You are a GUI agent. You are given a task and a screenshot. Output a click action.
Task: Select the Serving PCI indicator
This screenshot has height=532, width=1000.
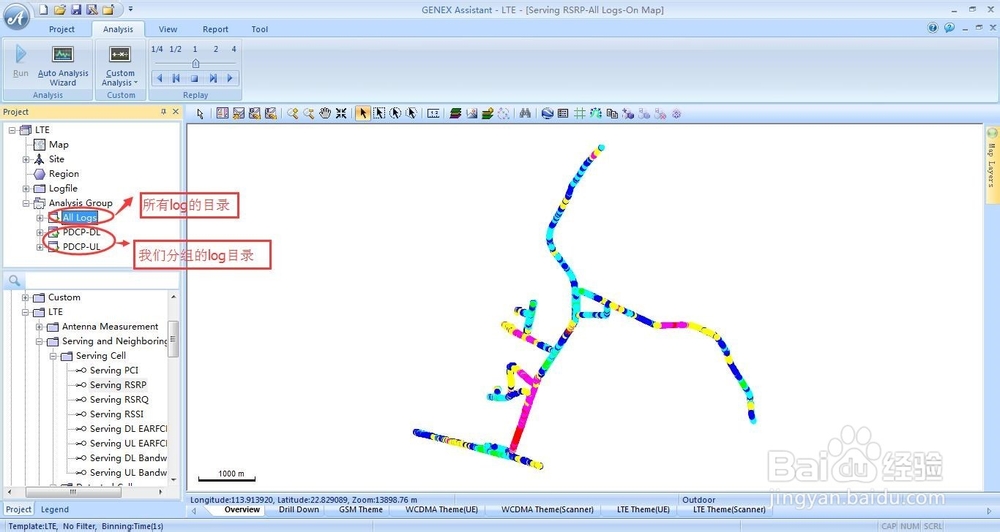click(114, 371)
